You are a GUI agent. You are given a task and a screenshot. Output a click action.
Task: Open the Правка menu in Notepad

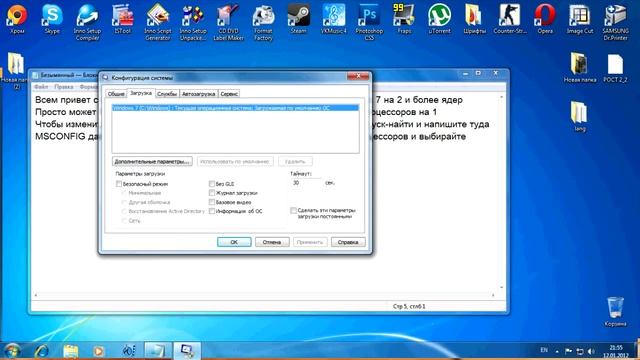(64, 87)
